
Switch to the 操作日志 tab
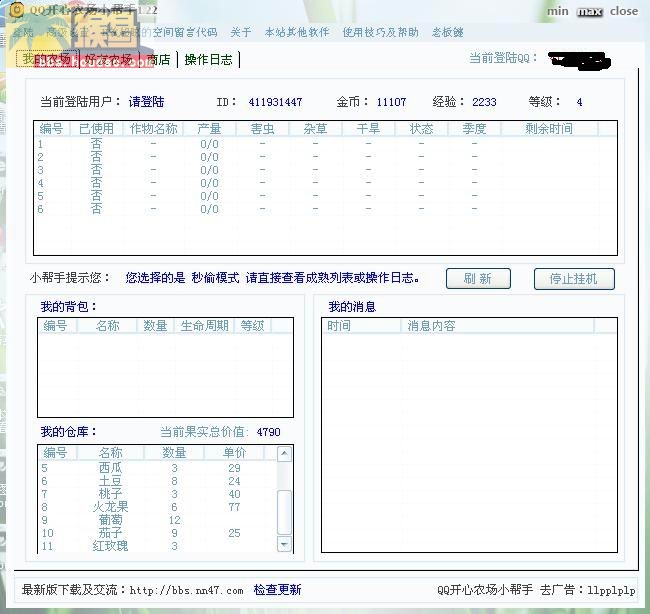click(209, 60)
